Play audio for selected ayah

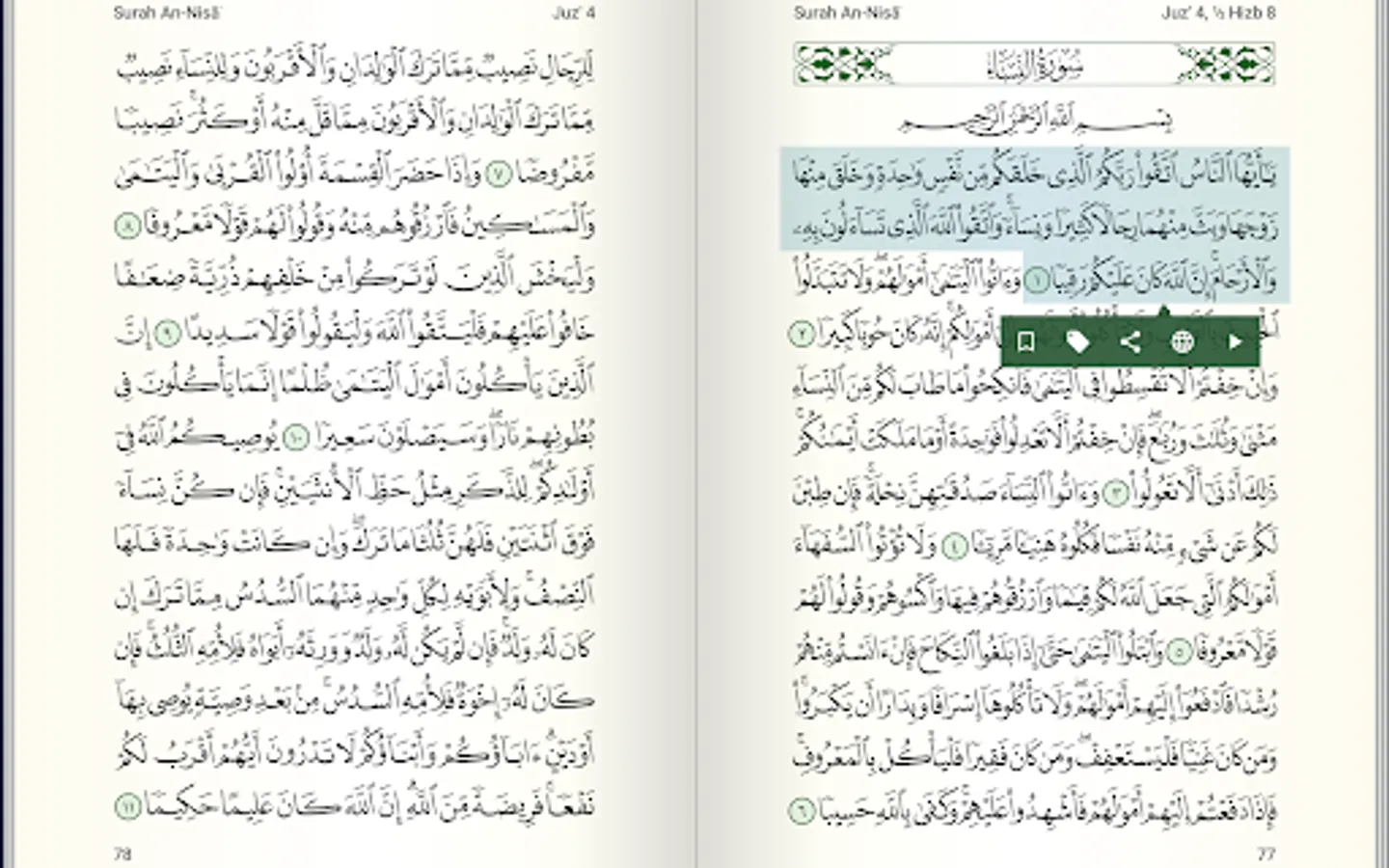pyautogui.click(x=1235, y=342)
